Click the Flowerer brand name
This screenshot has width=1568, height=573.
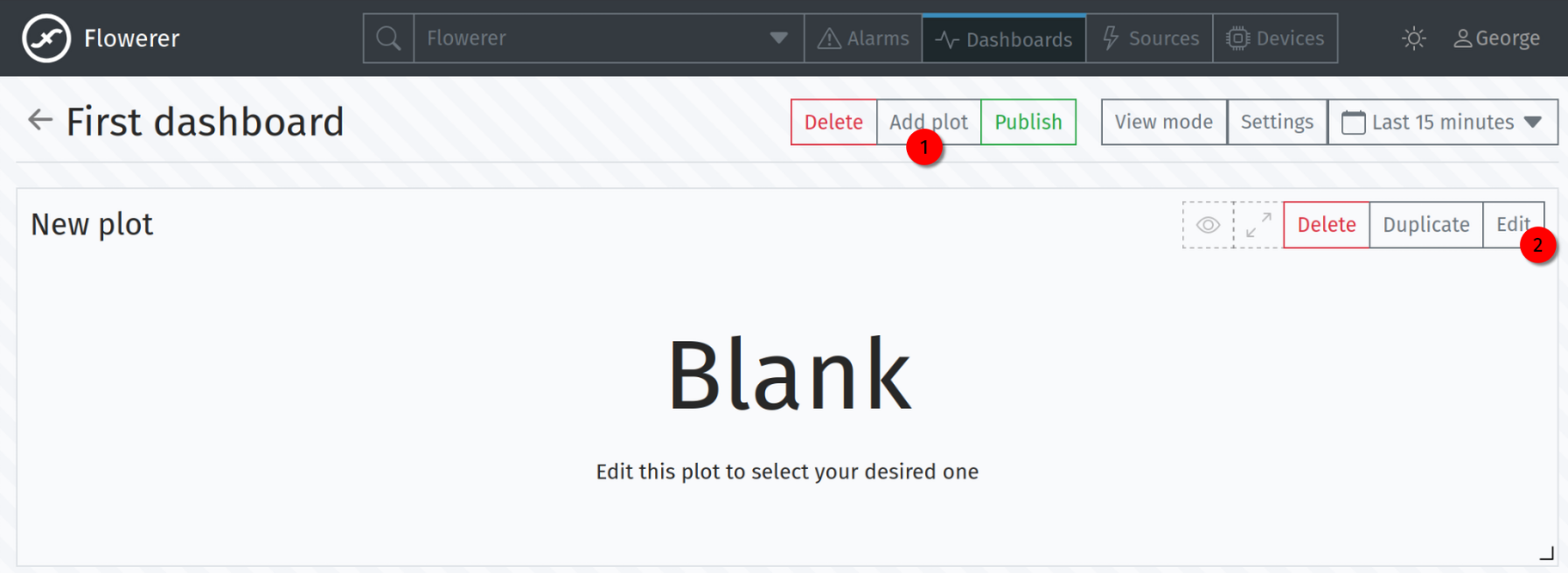(132, 38)
